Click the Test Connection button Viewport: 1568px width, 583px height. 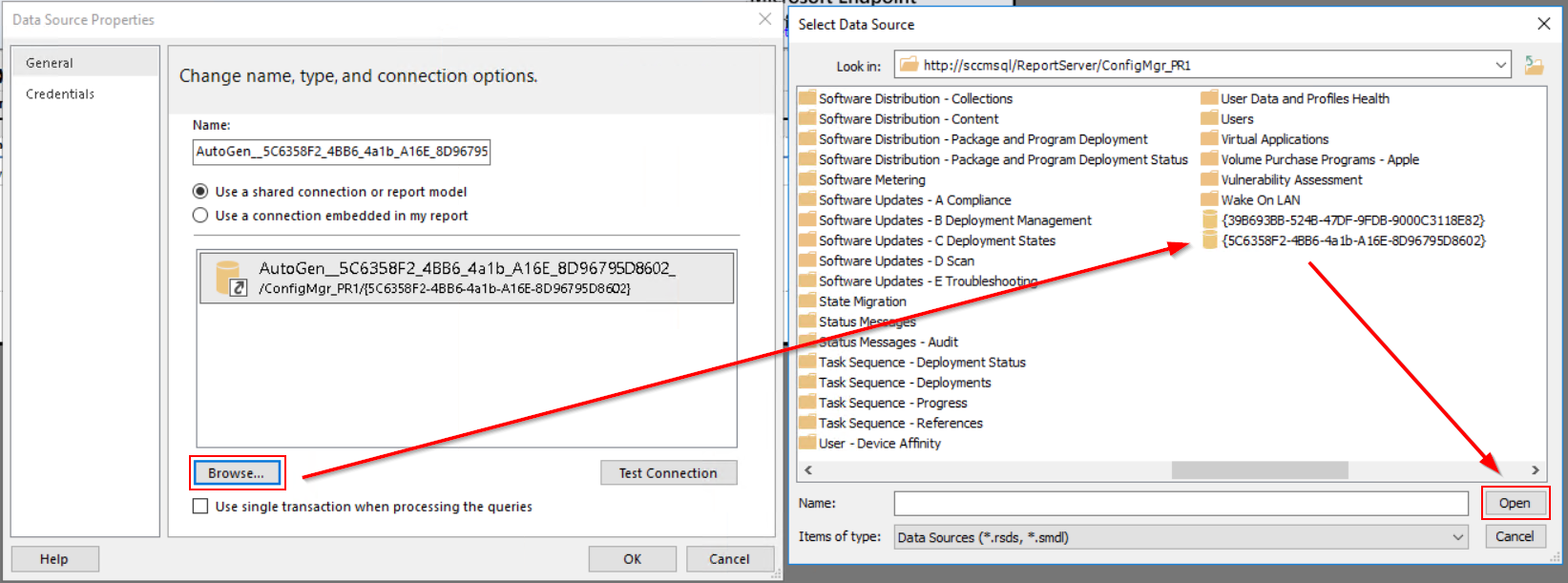[x=668, y=473]
